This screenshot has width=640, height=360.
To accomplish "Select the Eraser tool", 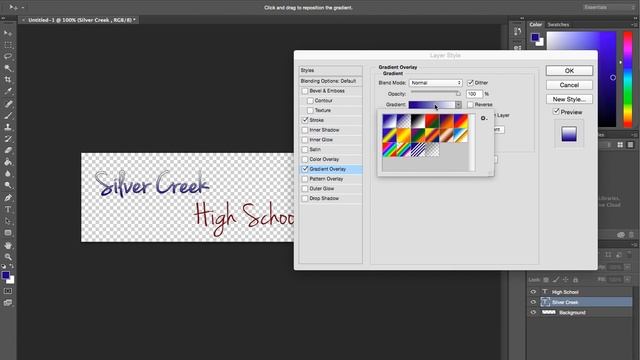I will (8, 150).
